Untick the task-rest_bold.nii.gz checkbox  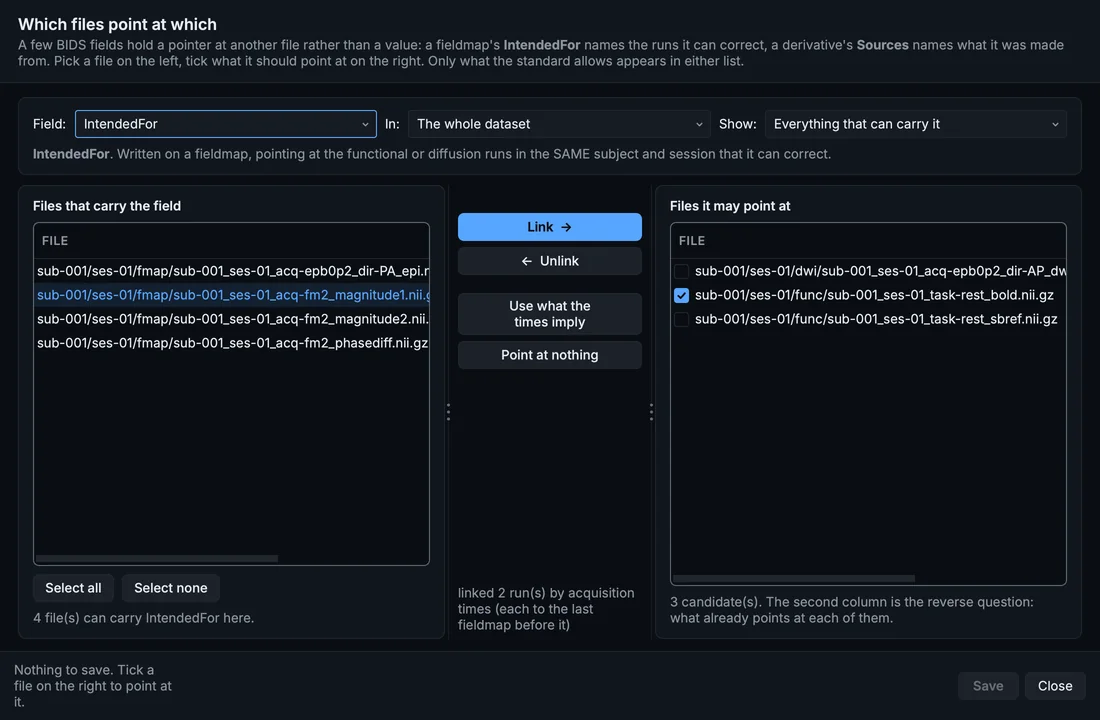(681, 295)
